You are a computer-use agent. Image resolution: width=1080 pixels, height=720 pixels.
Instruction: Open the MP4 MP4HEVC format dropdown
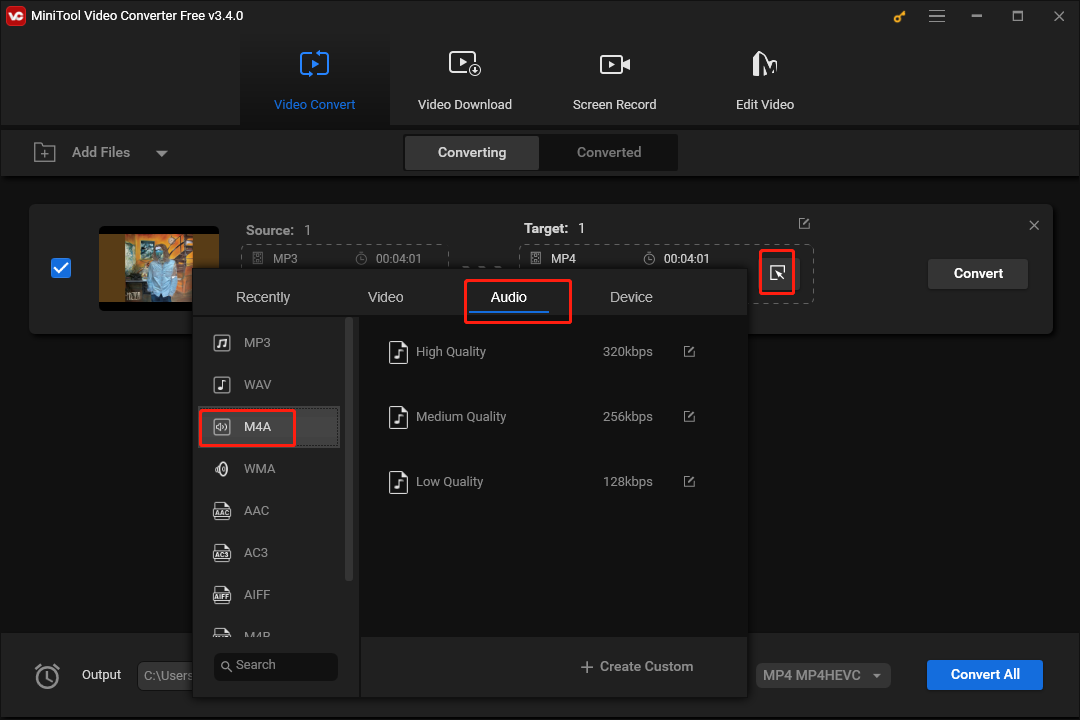point(822,675)
